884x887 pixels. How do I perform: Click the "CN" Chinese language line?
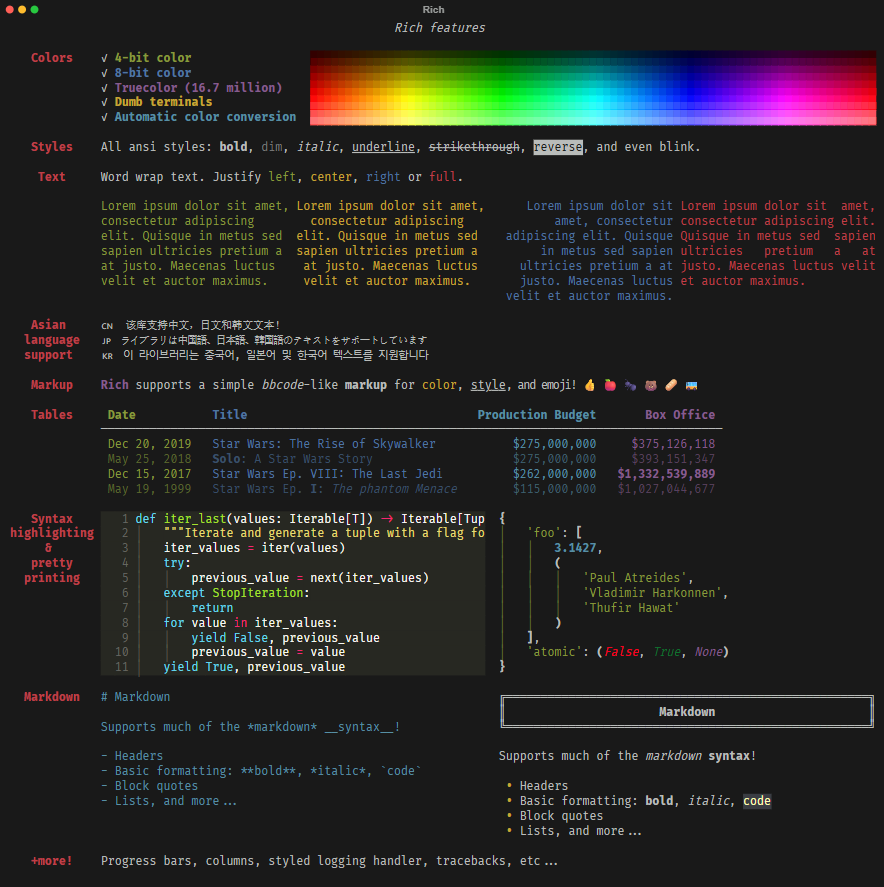(191, 325)
